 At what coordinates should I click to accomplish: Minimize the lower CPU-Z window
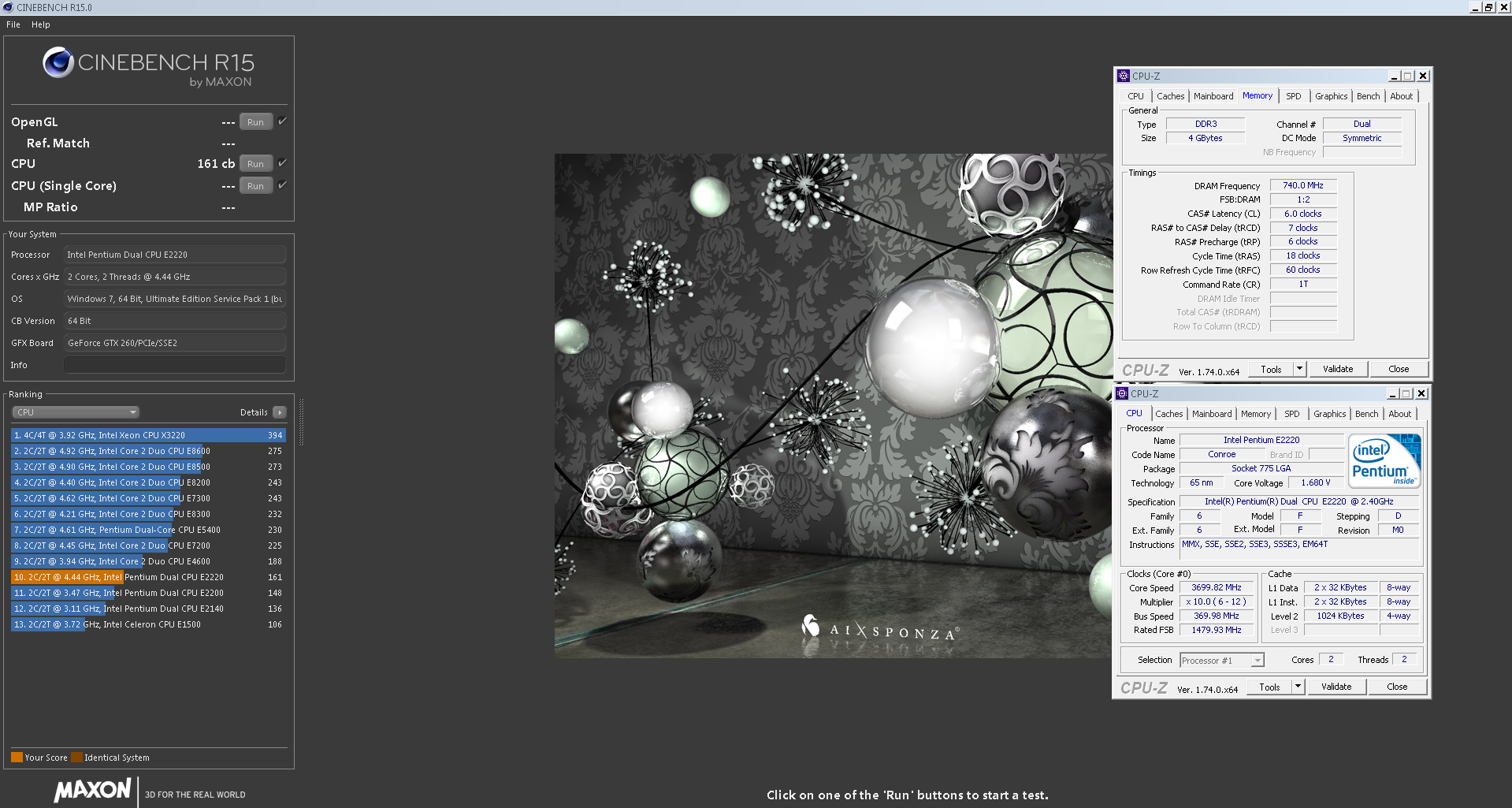[1392, 394]
